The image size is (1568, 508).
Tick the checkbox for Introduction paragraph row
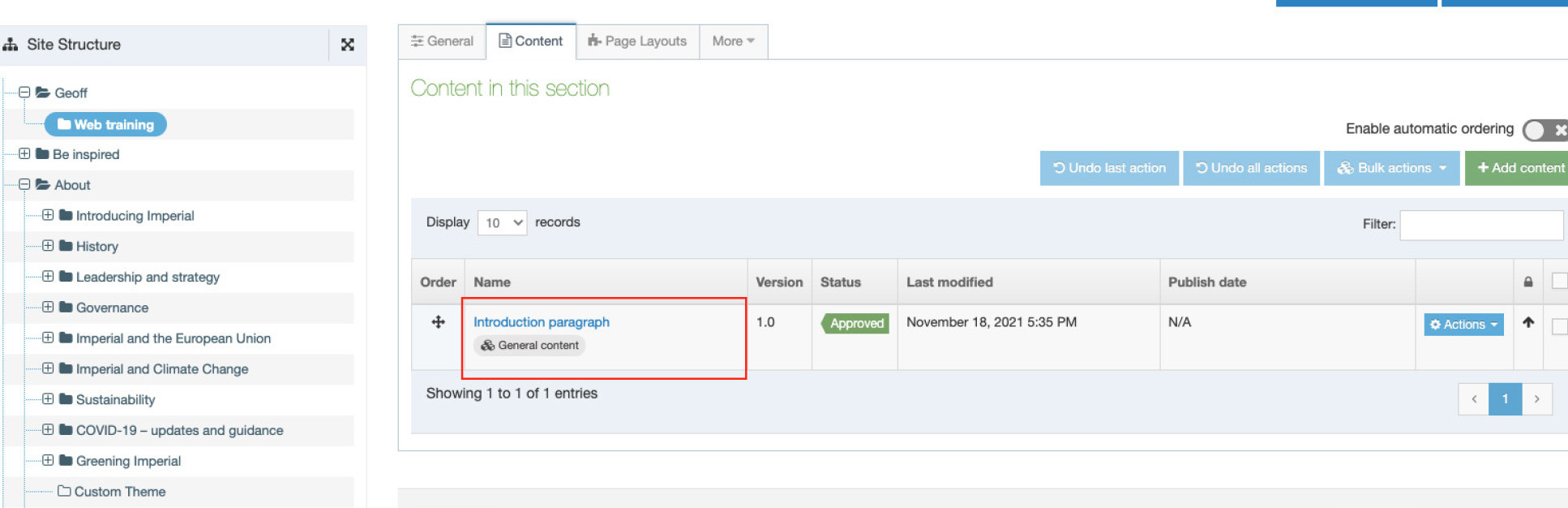point(1558,326)
